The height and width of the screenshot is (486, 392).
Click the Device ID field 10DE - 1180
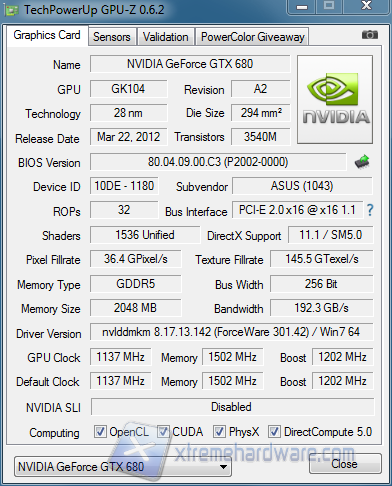coord(124,186)
